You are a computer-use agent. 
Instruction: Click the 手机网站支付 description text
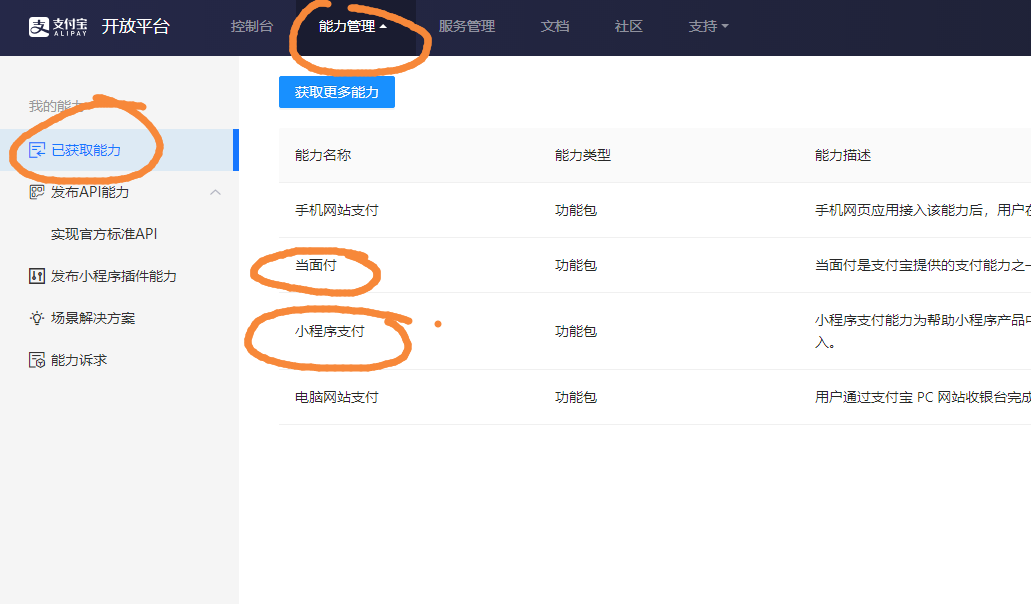point(923,210)
